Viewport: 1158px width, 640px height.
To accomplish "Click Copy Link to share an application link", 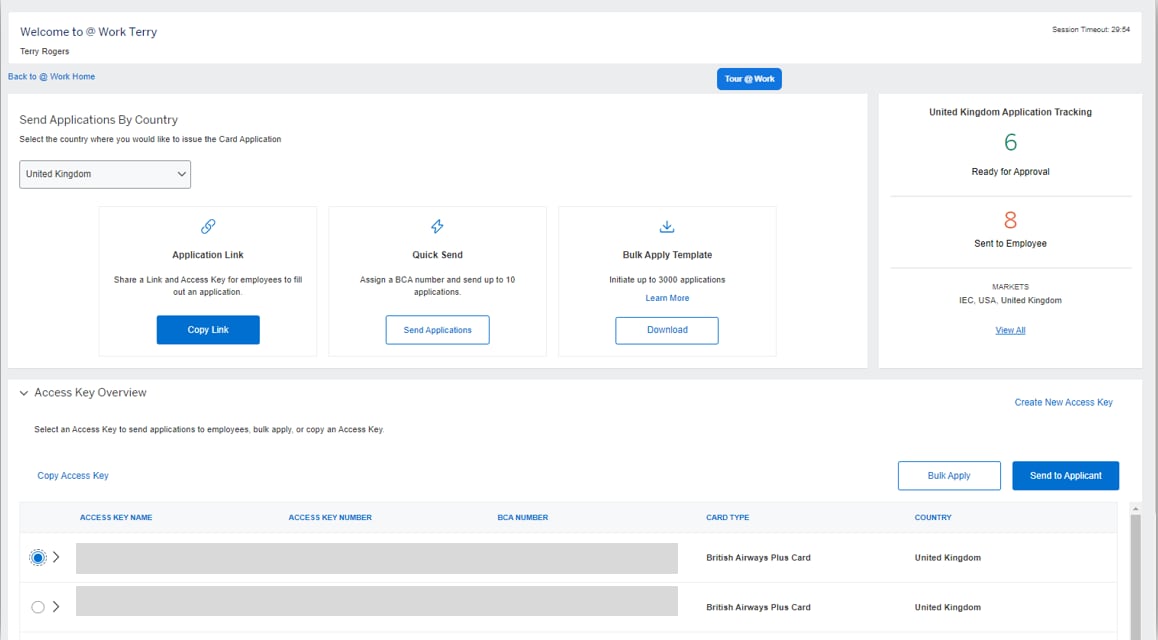I will tap(207, 329).
